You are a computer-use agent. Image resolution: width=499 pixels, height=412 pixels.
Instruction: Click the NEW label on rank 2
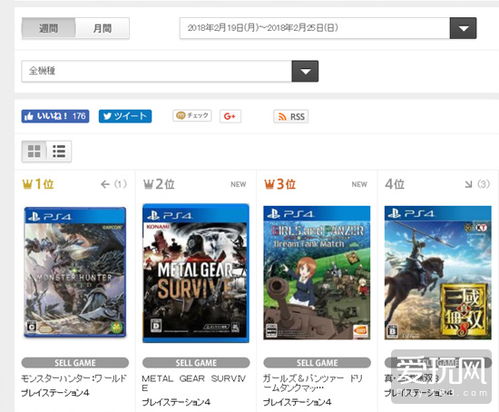click(238, 184)
